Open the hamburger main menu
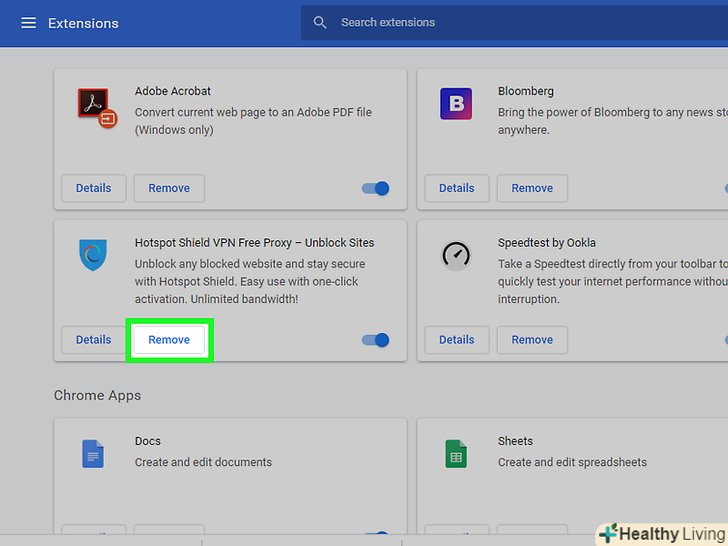 [x=28, y=23]
